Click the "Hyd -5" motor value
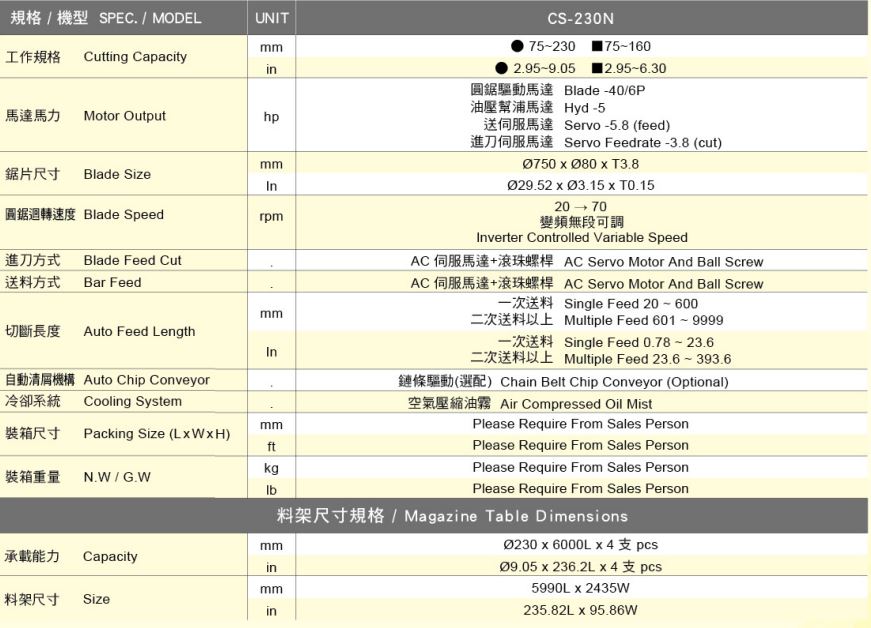The width and height of the screenshot is (871, 628). point(584,108)
